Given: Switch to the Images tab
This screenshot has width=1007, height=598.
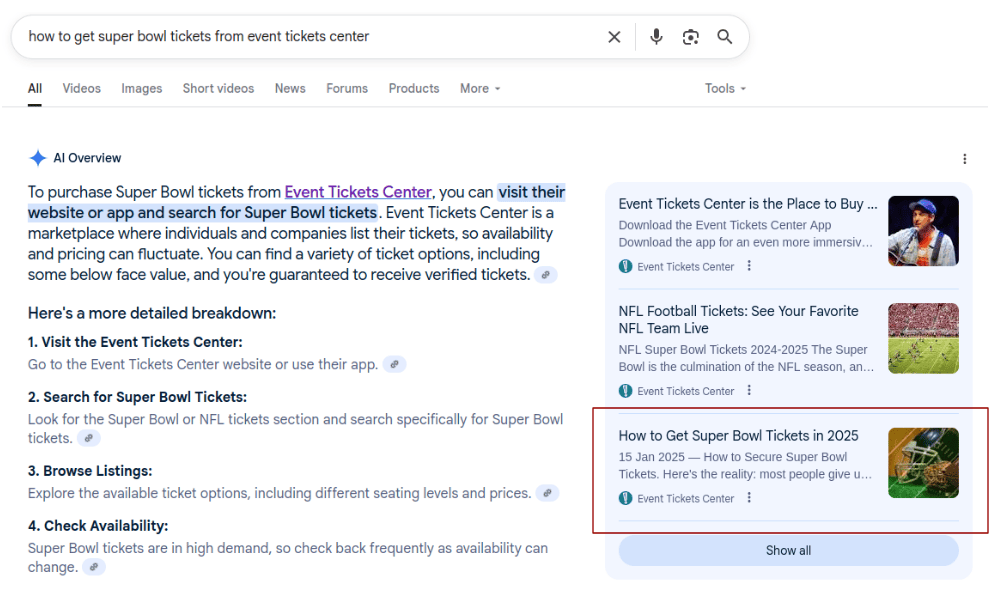Looking at the screenshot, I should click(x=141, y=88).
